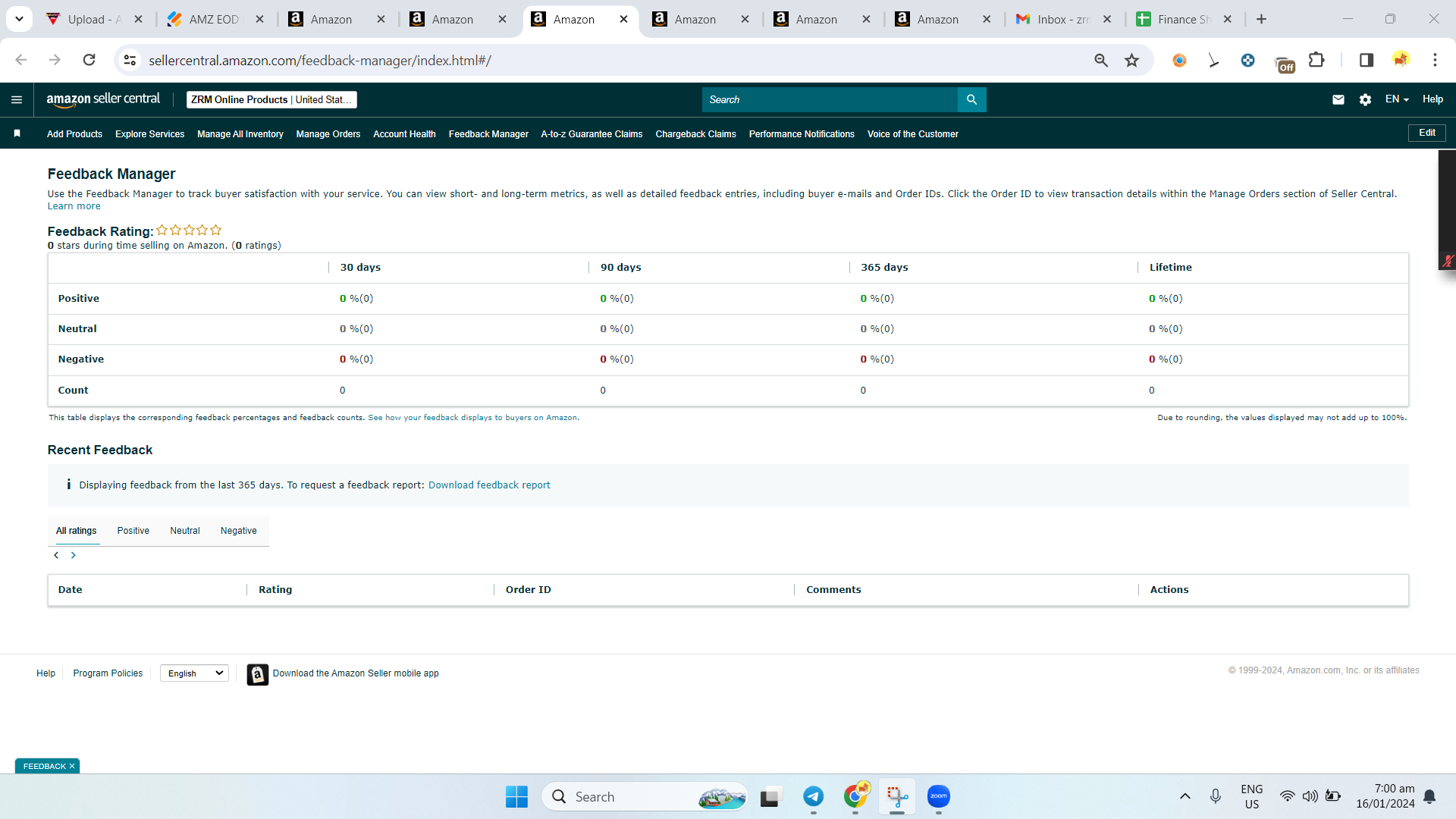
Task: Go to the next feedback page arrow
Action: 74,555
